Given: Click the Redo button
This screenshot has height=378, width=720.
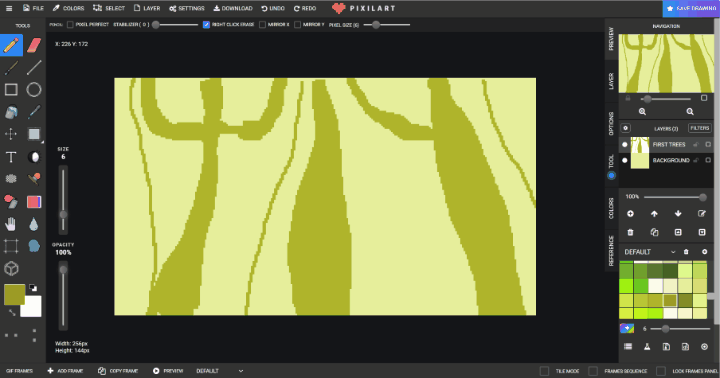Looking at the screenshot, I should [305, 8].
